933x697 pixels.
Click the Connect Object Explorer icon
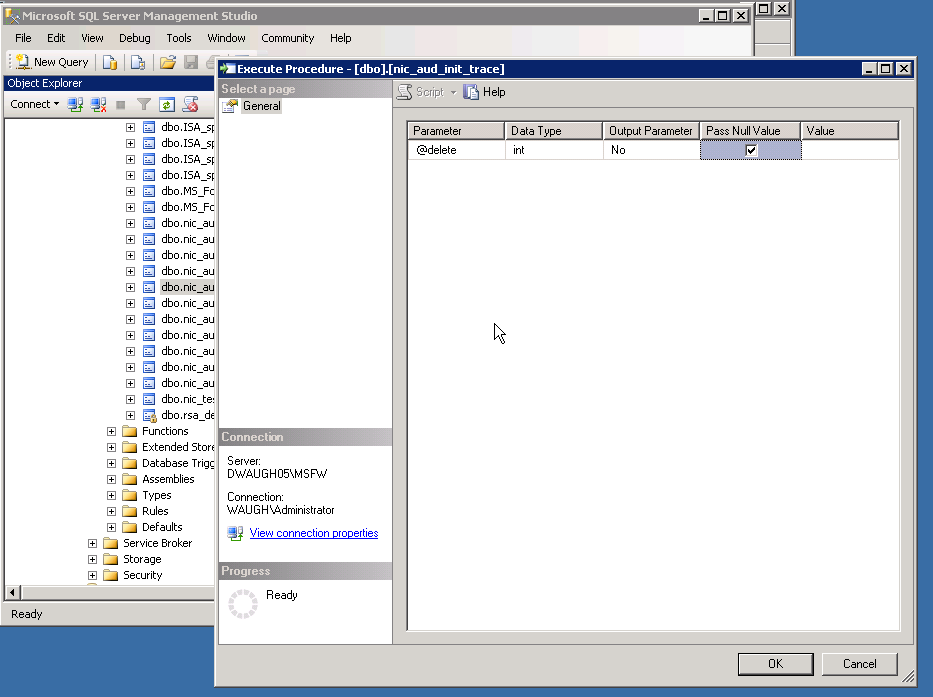pyautogui.click(x=75, y=104)
